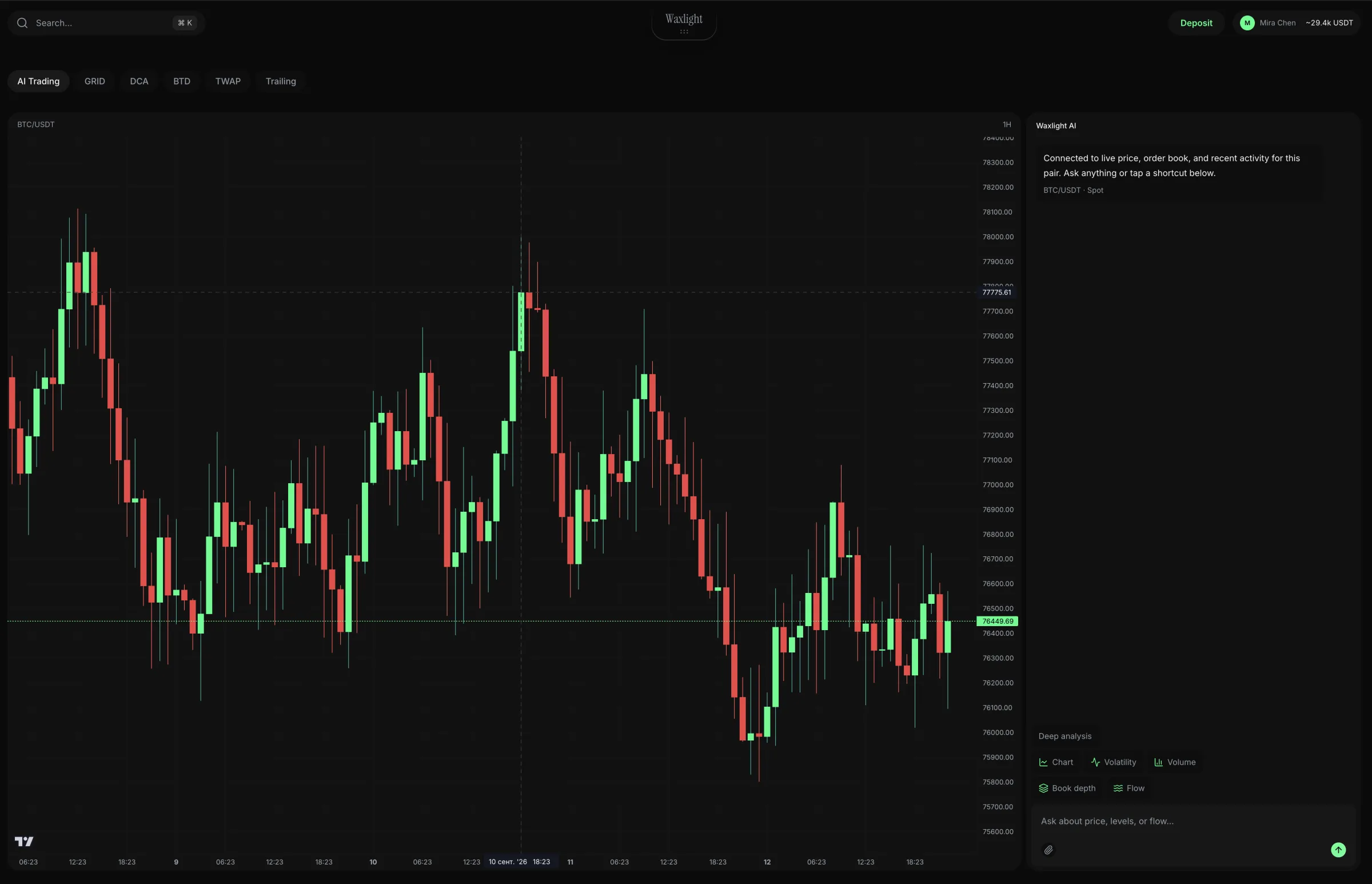
Task: Click the 78000.00 price axis label
Action: click(998, 237)
